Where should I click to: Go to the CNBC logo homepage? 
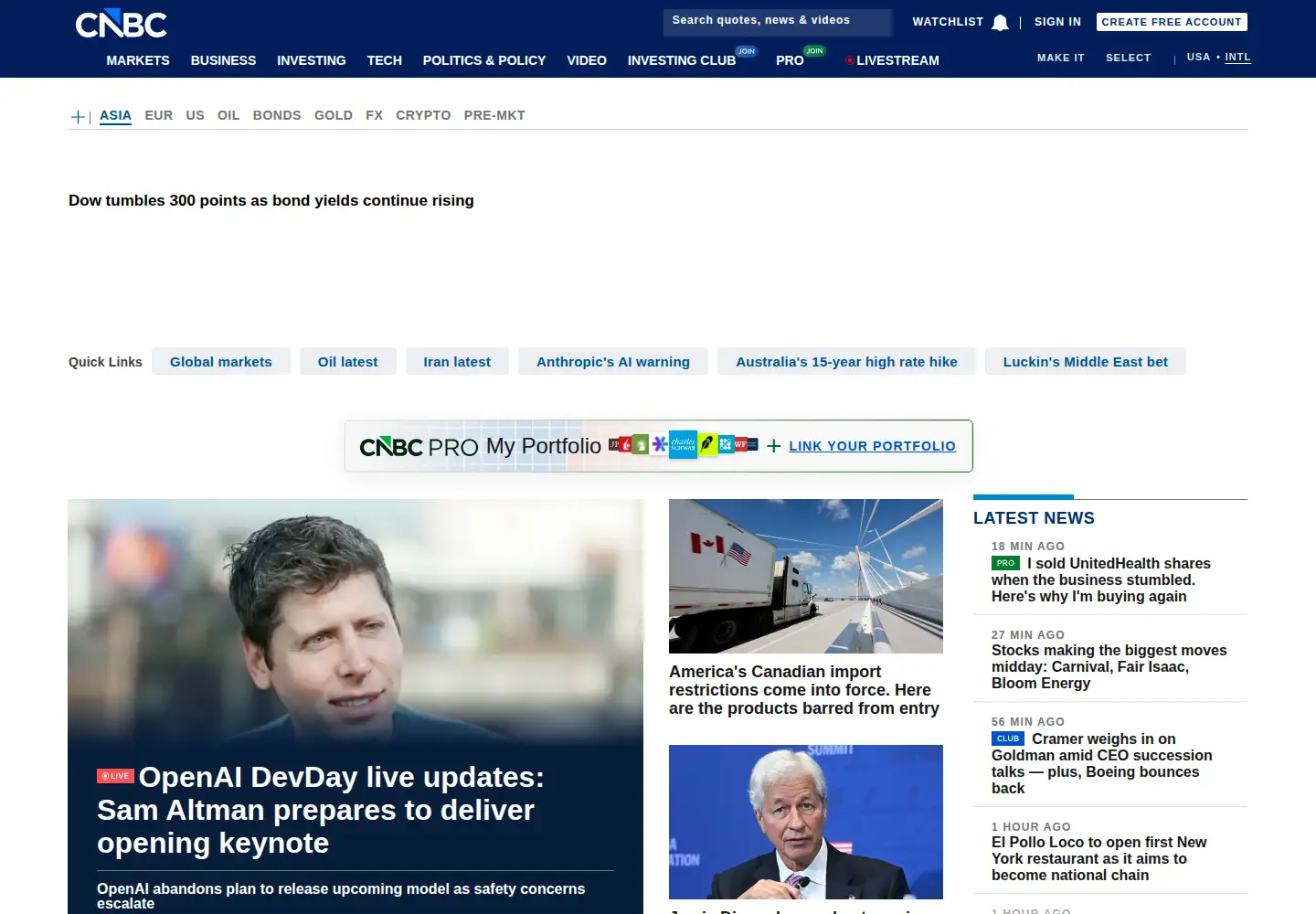pos(121,24)
